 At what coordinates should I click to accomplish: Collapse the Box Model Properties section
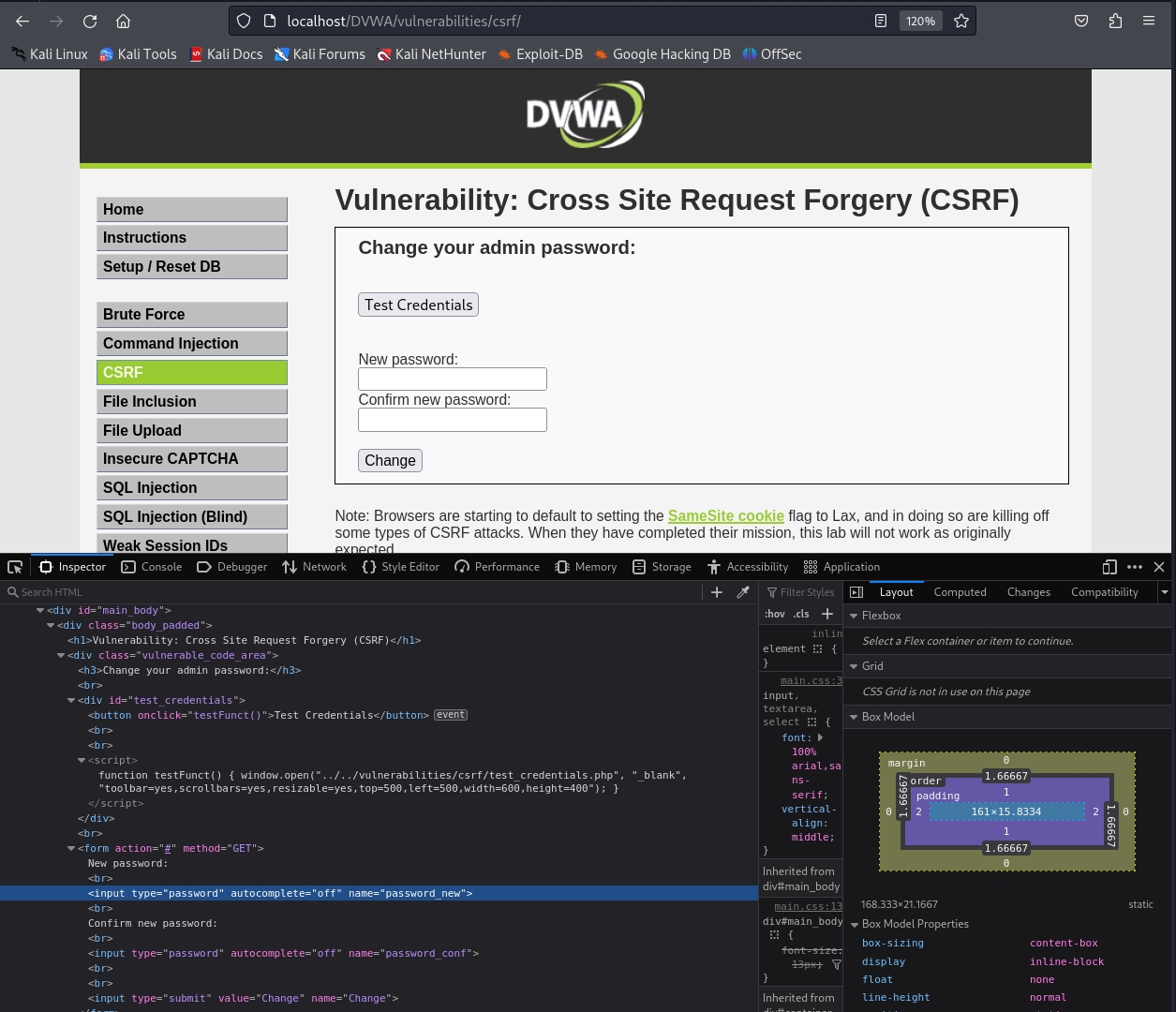click(854, 924)
